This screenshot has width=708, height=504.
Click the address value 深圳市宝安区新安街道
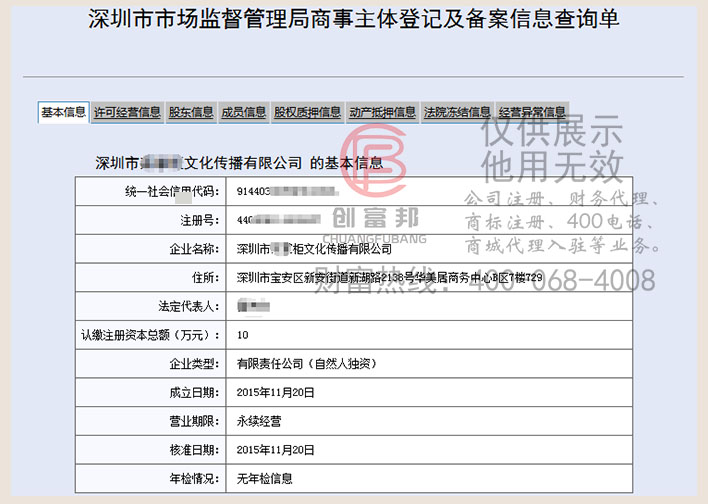click(389, 278)
